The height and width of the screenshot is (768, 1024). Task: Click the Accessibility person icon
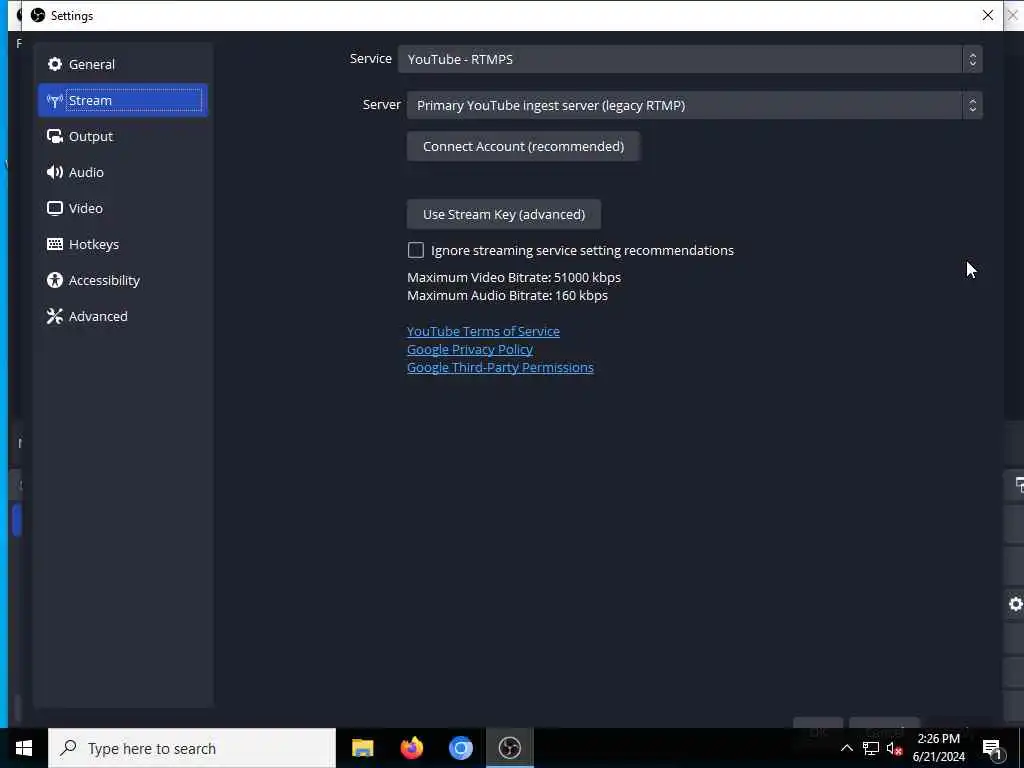tap(55, 280)
